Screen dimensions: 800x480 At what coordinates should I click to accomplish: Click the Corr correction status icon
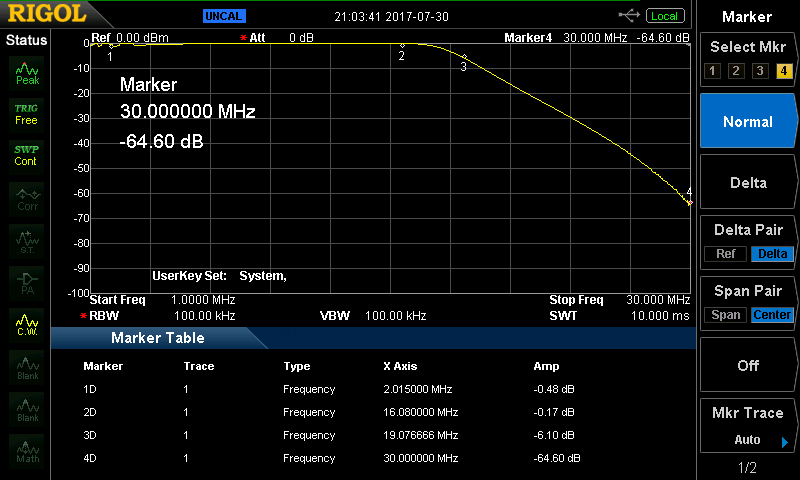pyautogui.click(x=27, y=198)
